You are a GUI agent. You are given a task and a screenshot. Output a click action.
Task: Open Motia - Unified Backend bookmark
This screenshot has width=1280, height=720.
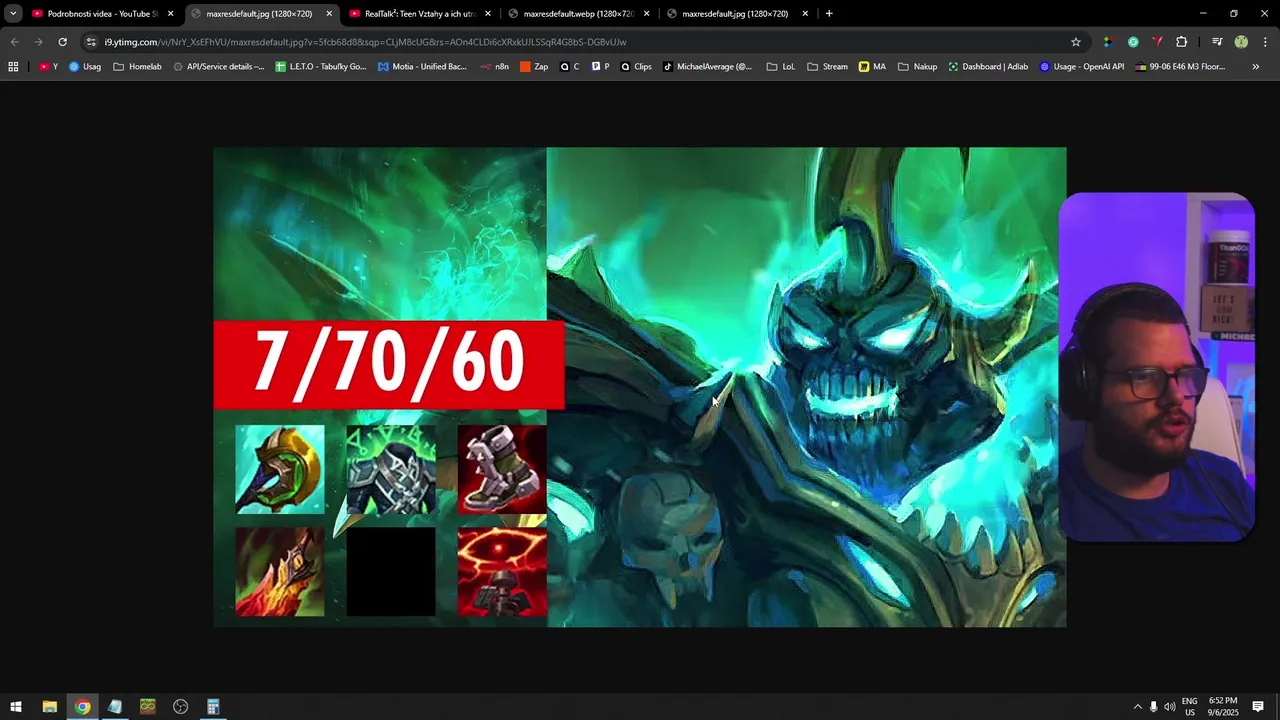[x=422, y=67]
